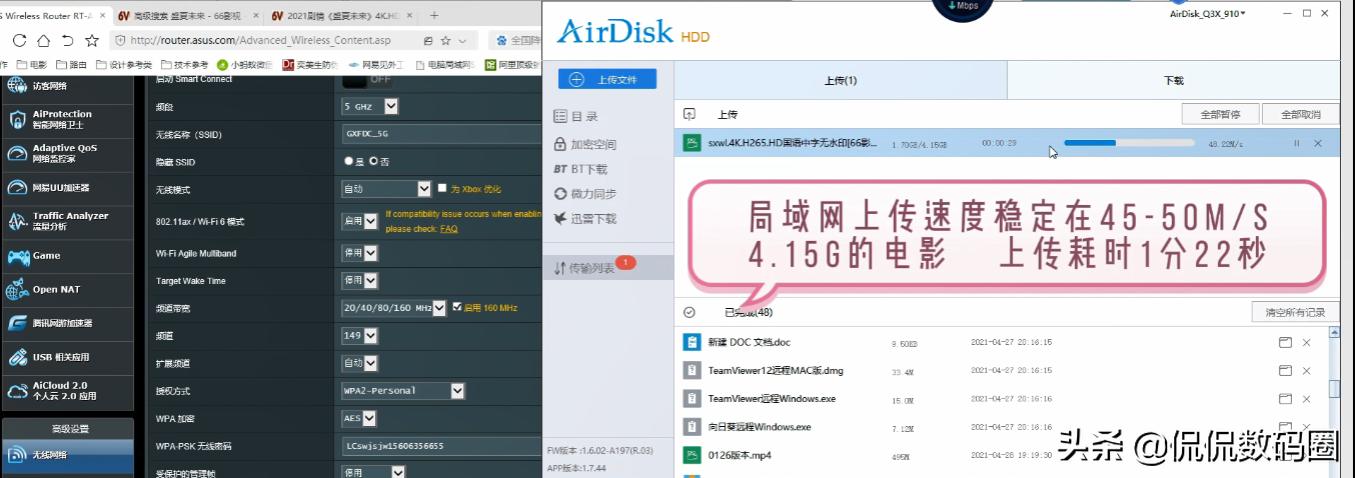Open folder of 新建 DOC 文档.doc record
Viewport: 1355px width, 478px height.
pos(1285,342)
